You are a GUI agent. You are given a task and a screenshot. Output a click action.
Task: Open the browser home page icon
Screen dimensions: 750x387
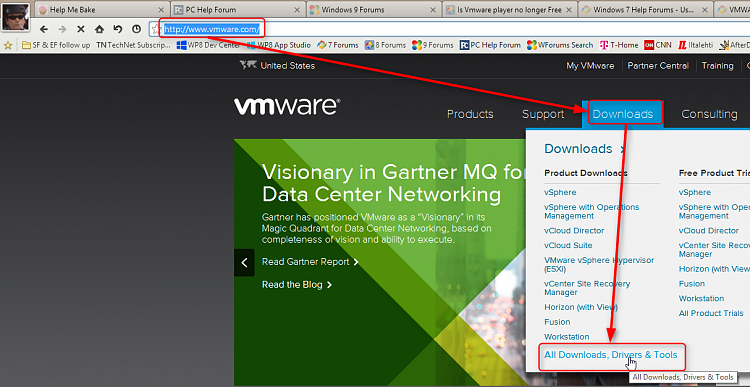[99, 30]
